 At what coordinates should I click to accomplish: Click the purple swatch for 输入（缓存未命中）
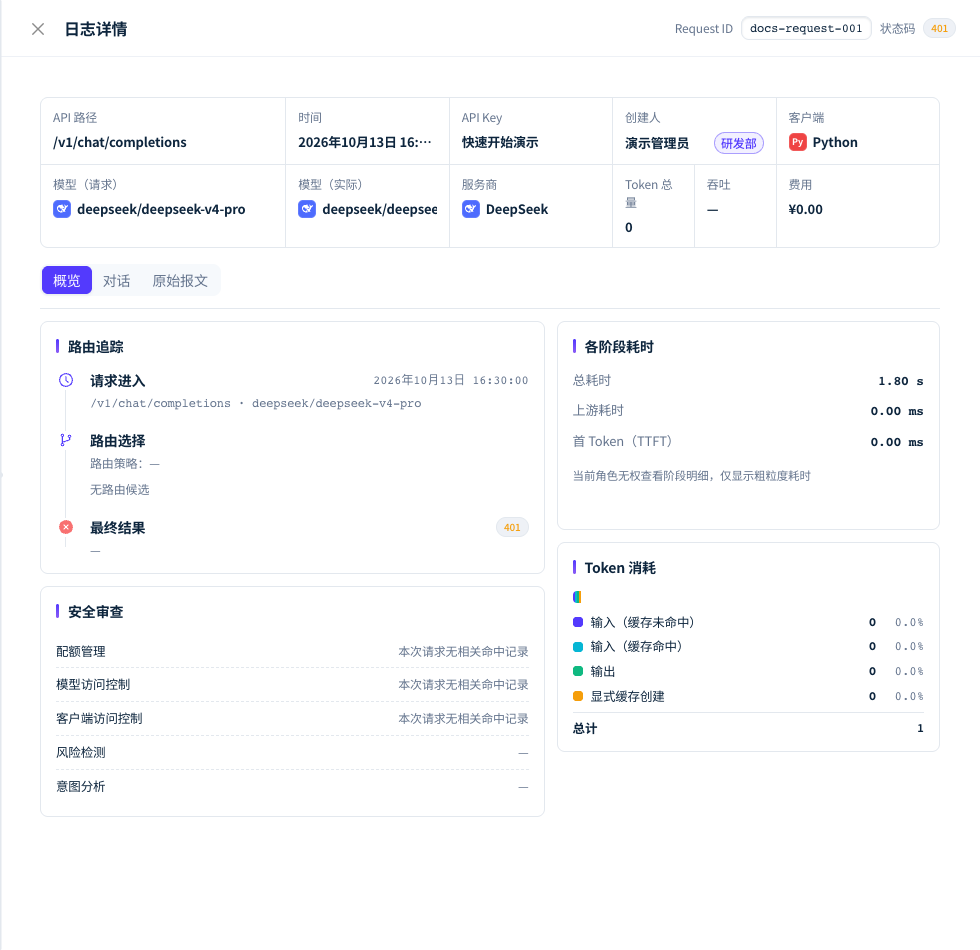578,622
